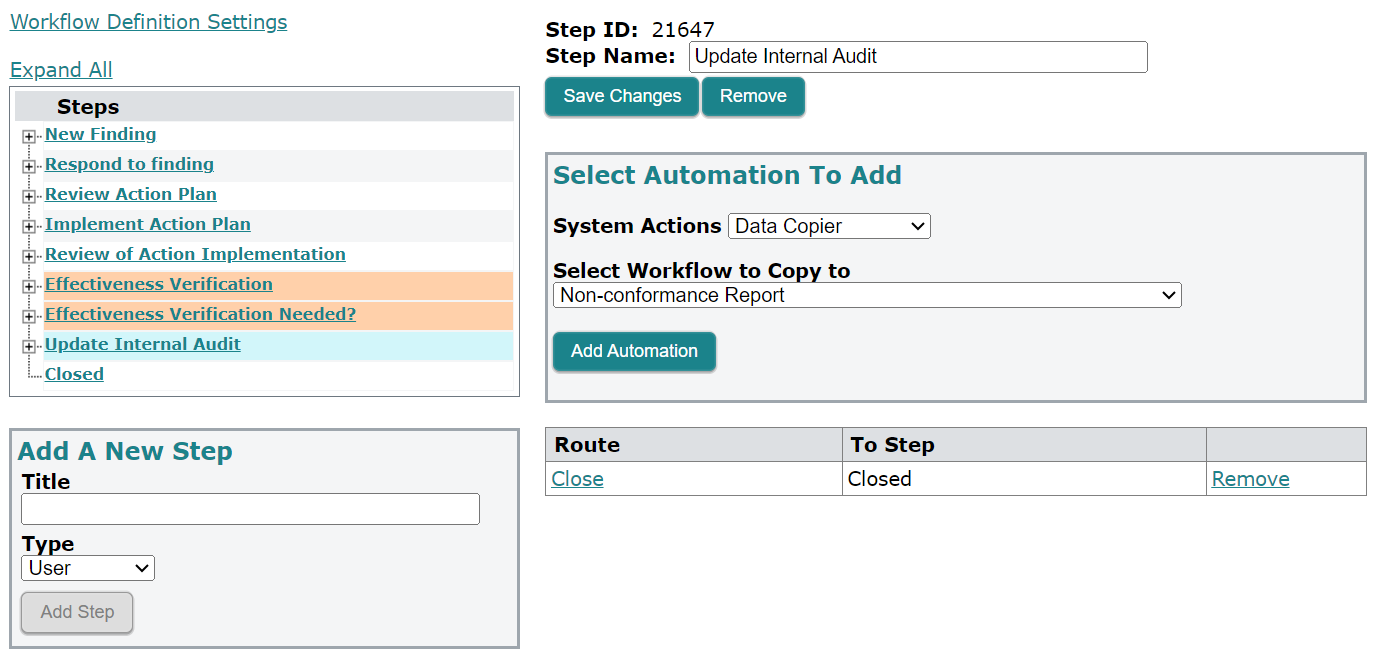Open the System Actions dropdown
This screenshot has height=652, width=1374.
tap(828, 226)
